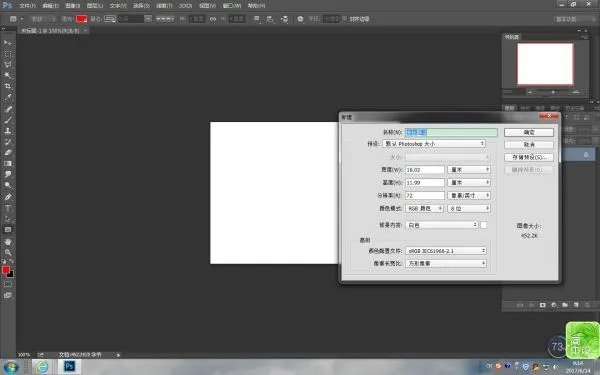Click the Navigator panel thumbnail
Screen dimensions: 600x375
pos(545,64)
